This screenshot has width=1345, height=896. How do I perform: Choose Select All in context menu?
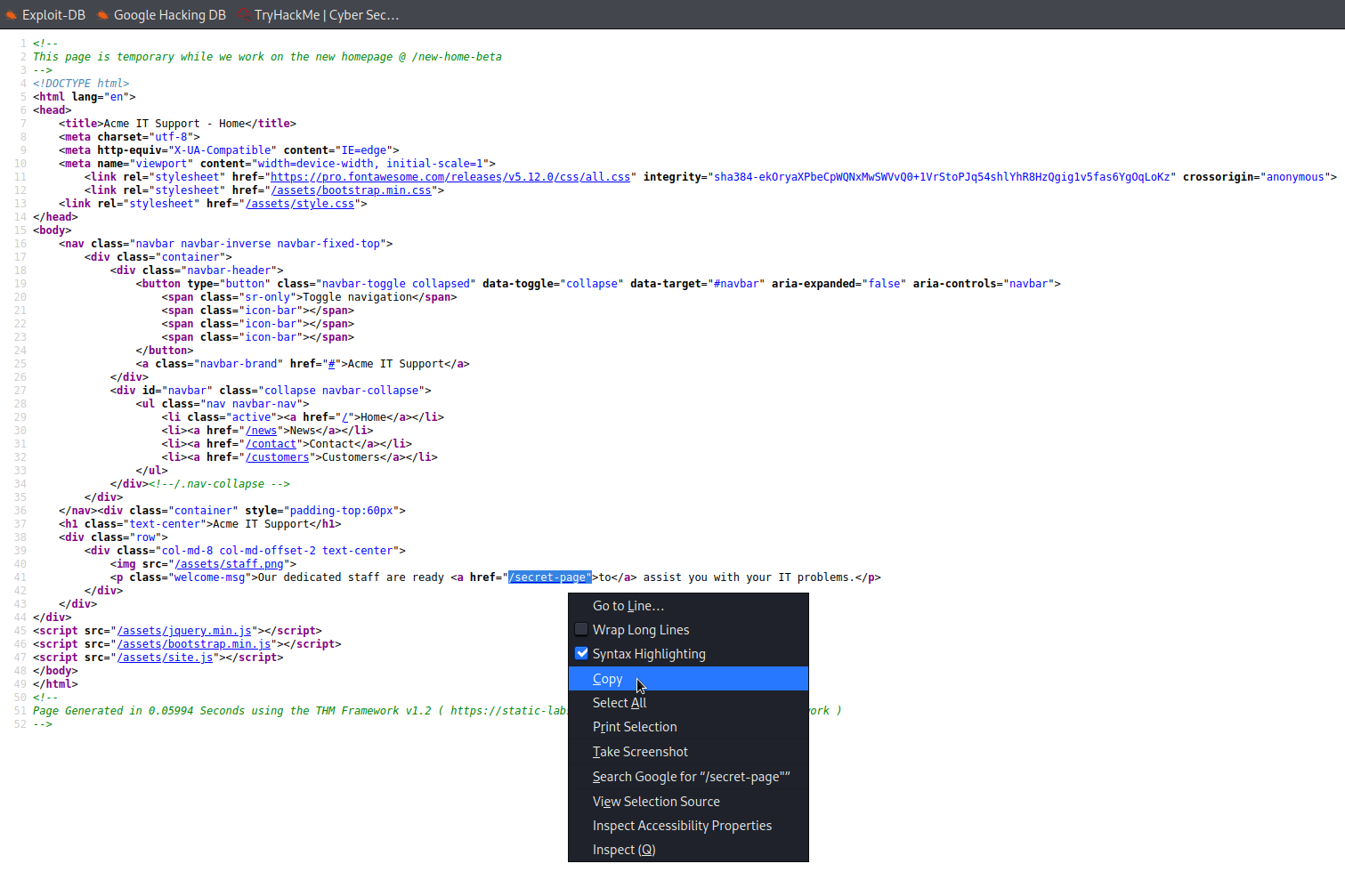688,703
